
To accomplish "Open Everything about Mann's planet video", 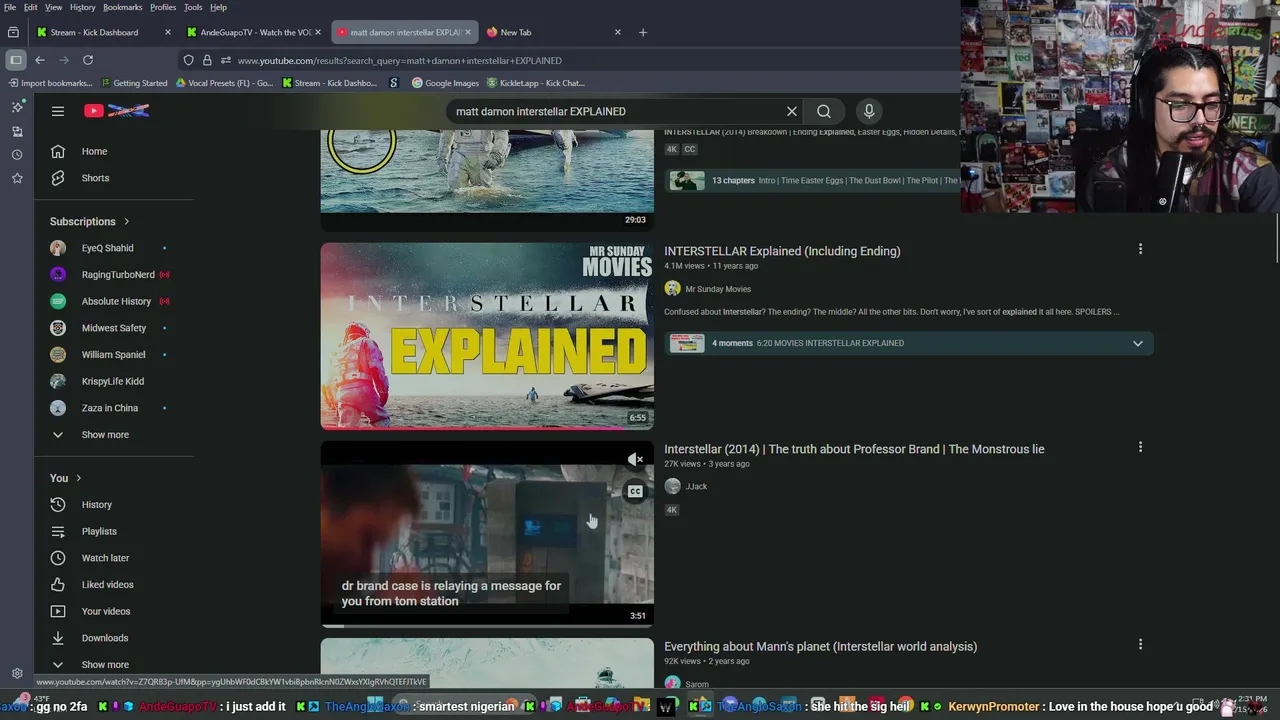I will click(820, 647).
